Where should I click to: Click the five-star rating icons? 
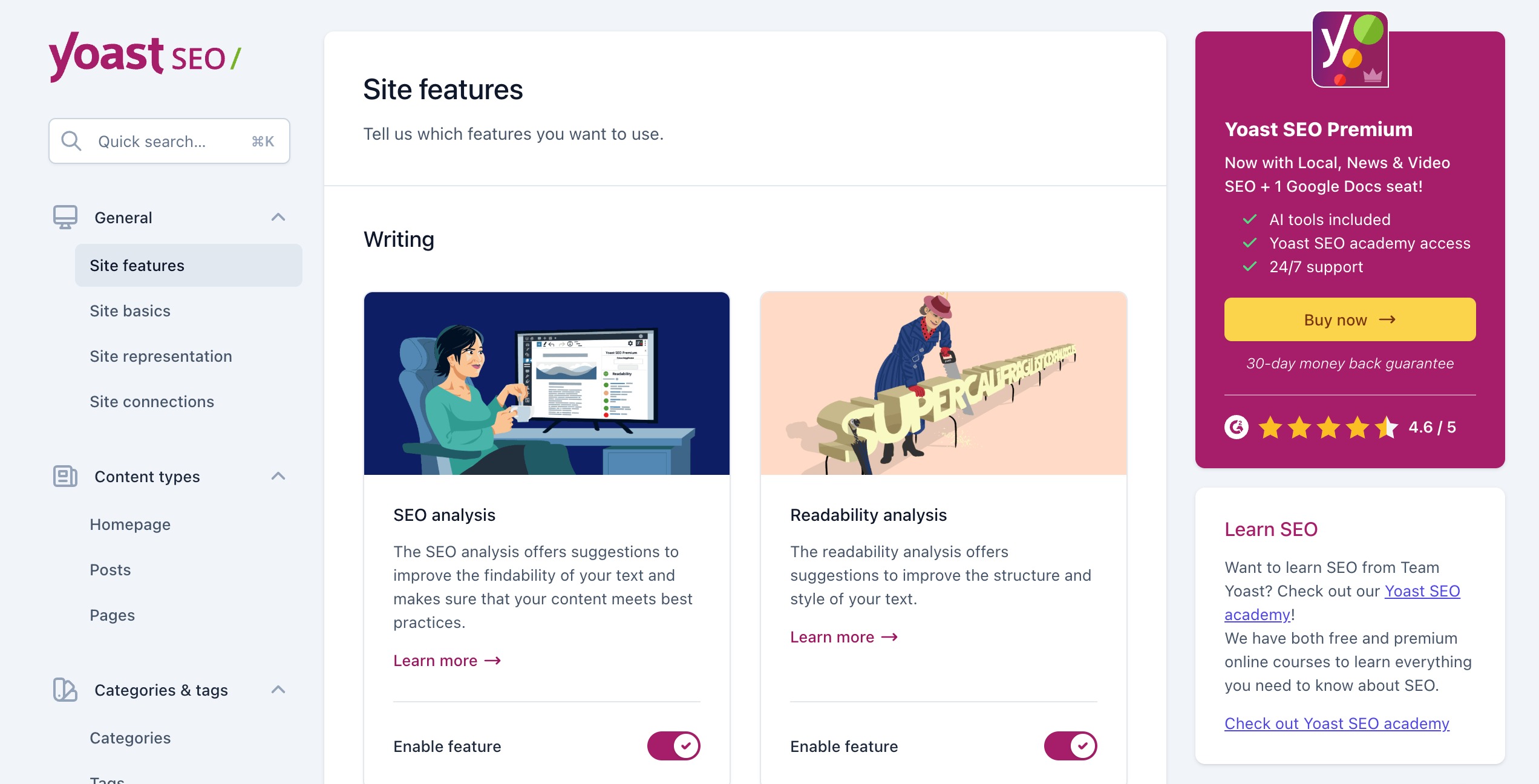(1328, 427)
